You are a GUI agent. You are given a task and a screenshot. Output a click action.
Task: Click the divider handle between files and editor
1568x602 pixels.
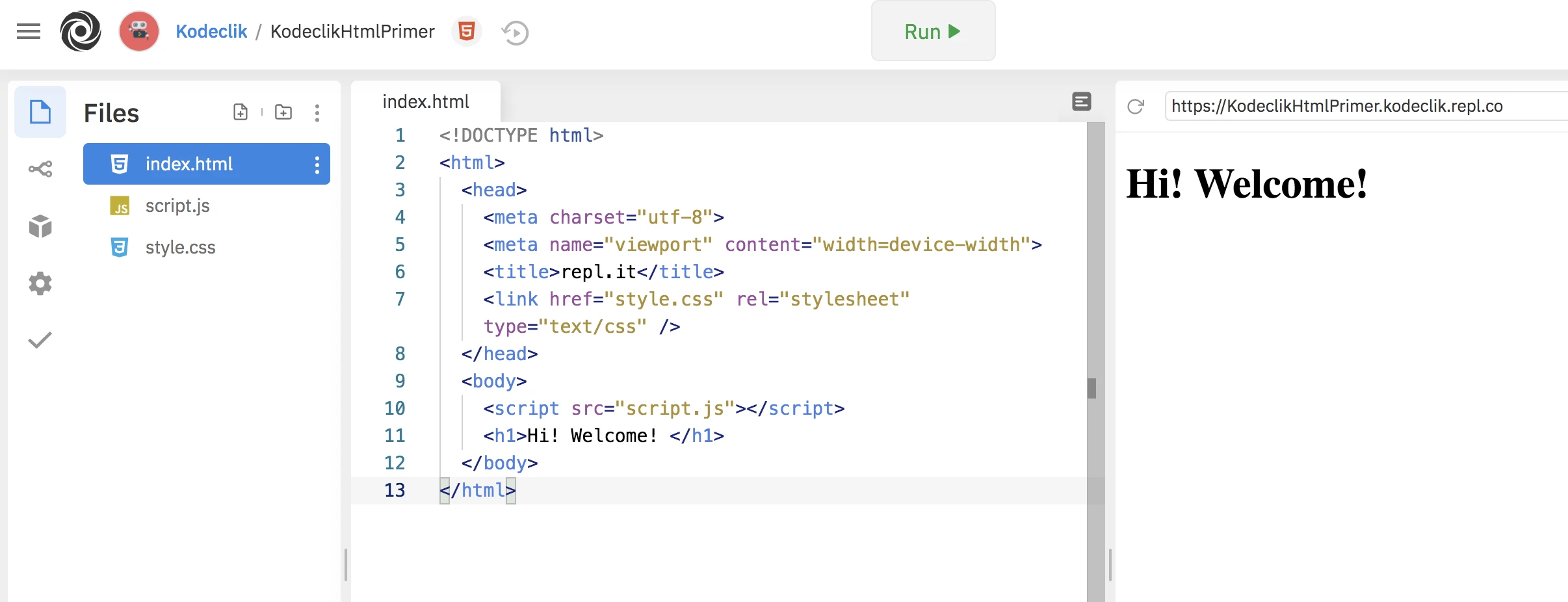[x=346, y=564]
